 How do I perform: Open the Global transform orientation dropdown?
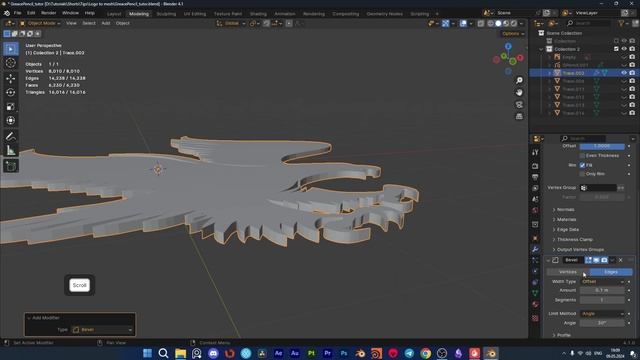231,23
